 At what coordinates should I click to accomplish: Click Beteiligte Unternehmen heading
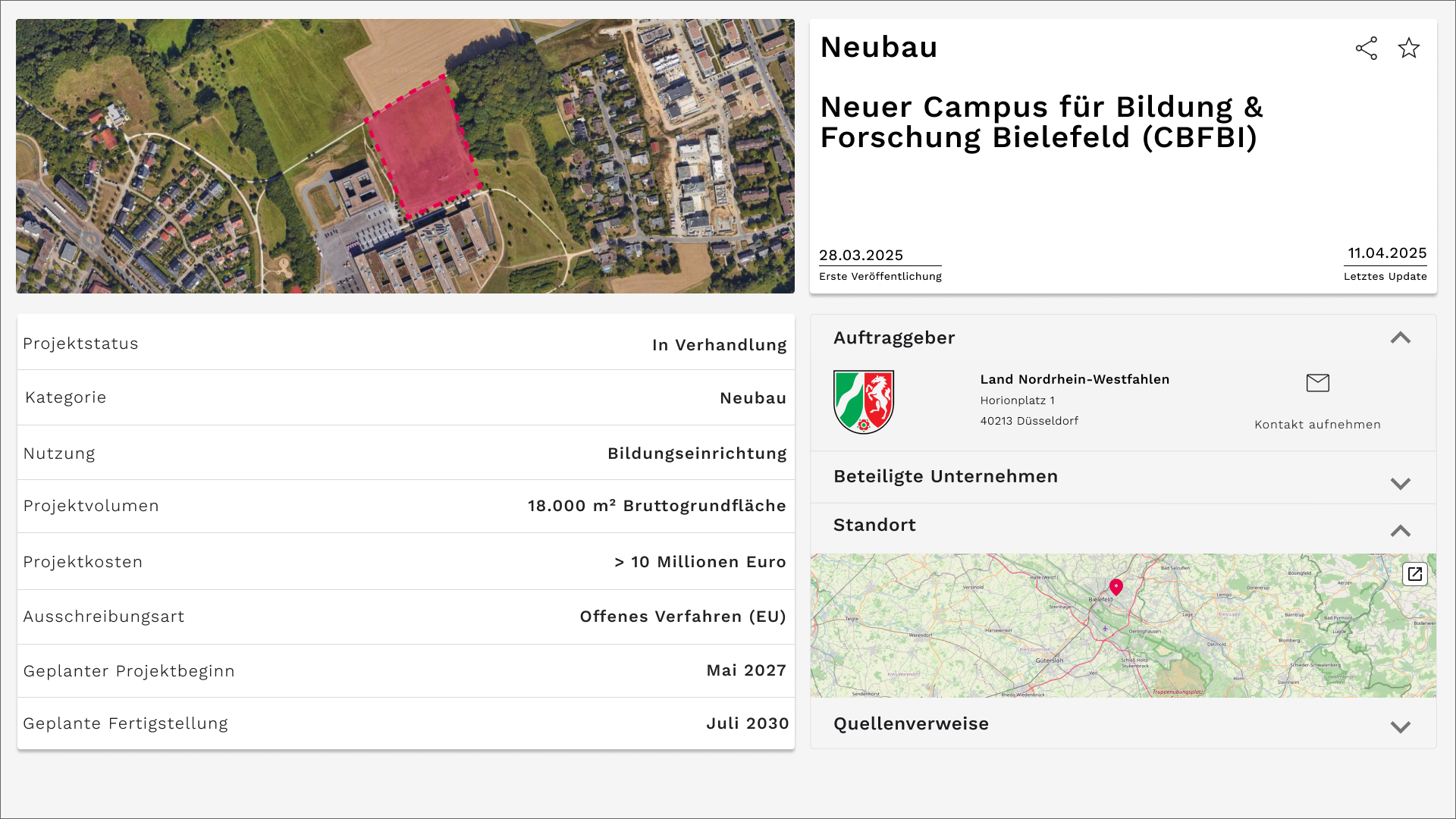[945, 476]
